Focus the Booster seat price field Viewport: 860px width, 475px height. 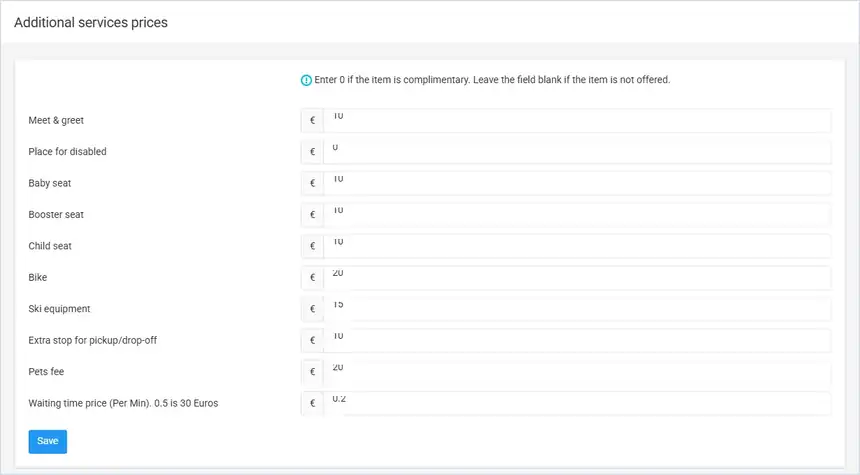(577, 214)
